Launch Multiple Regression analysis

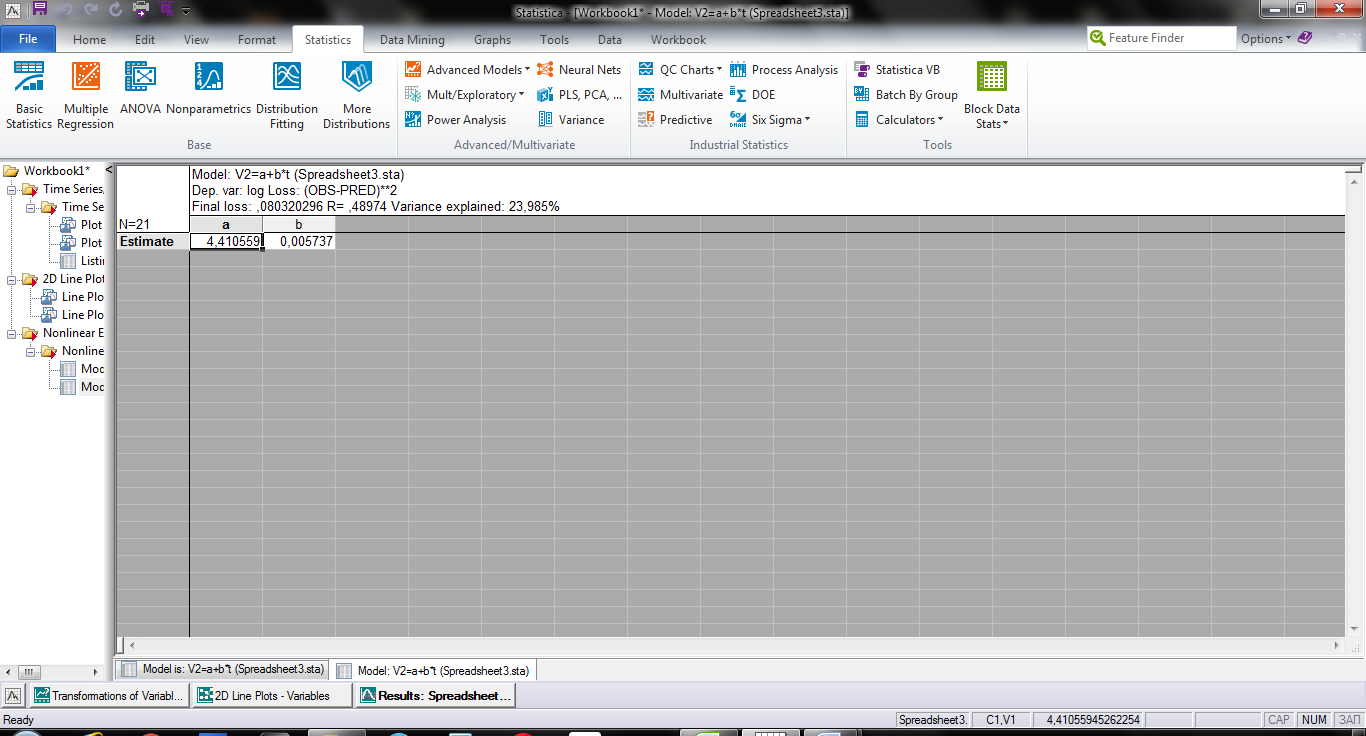click(x=85, y=96)
